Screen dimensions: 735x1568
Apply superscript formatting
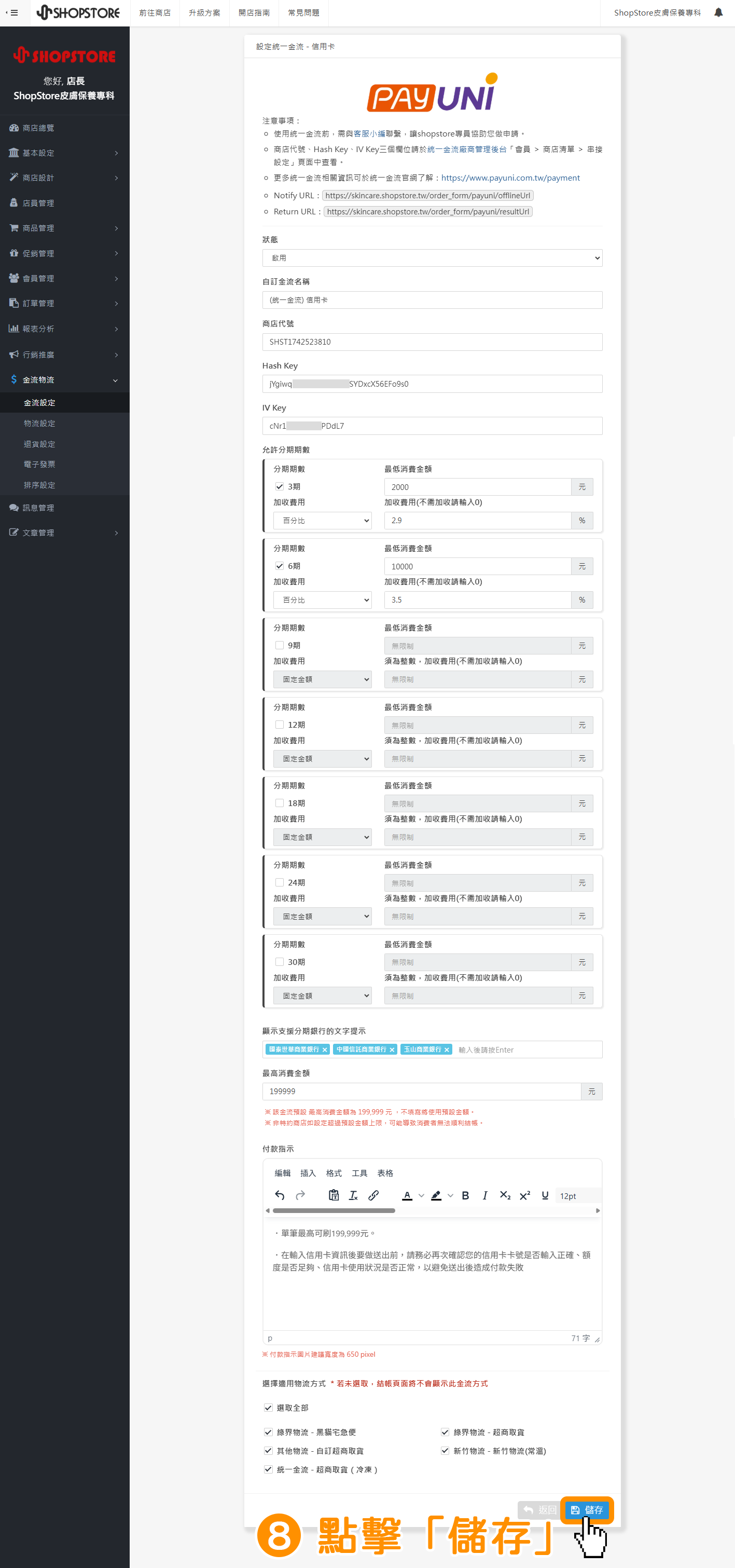(525, 1195)
